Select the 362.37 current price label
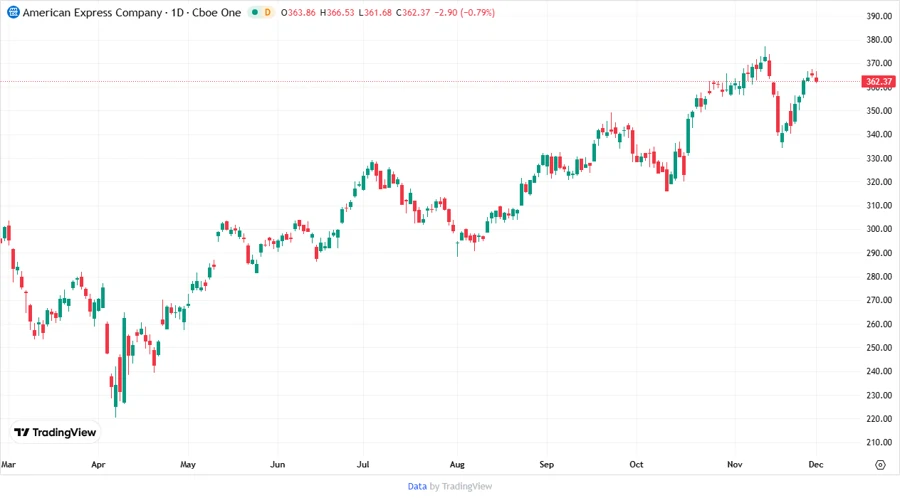The width and height of the screenshot is (900, 498). [879, 81]
